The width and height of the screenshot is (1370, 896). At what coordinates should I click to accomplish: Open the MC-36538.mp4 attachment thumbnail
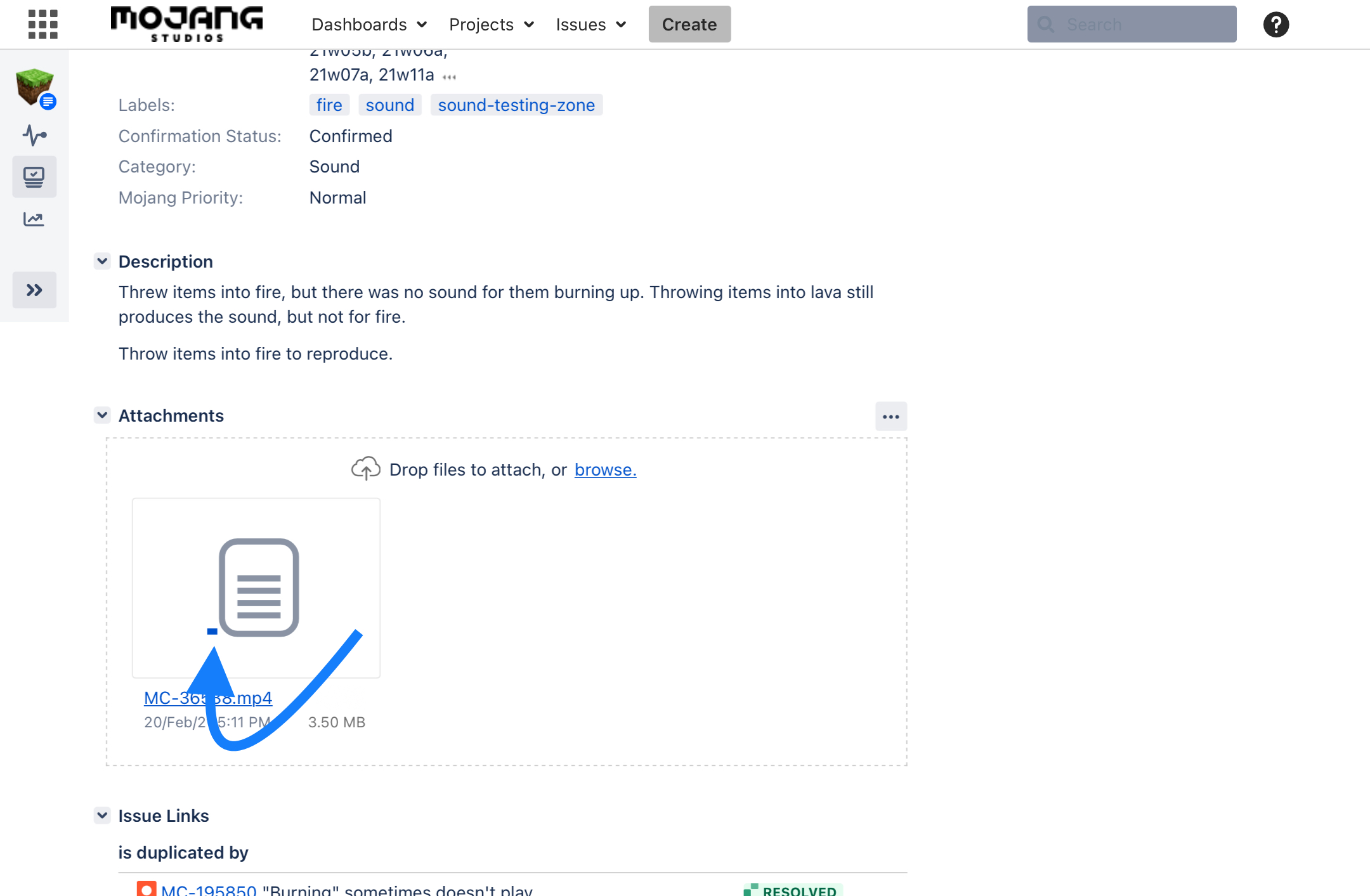[x=256, y=588]
